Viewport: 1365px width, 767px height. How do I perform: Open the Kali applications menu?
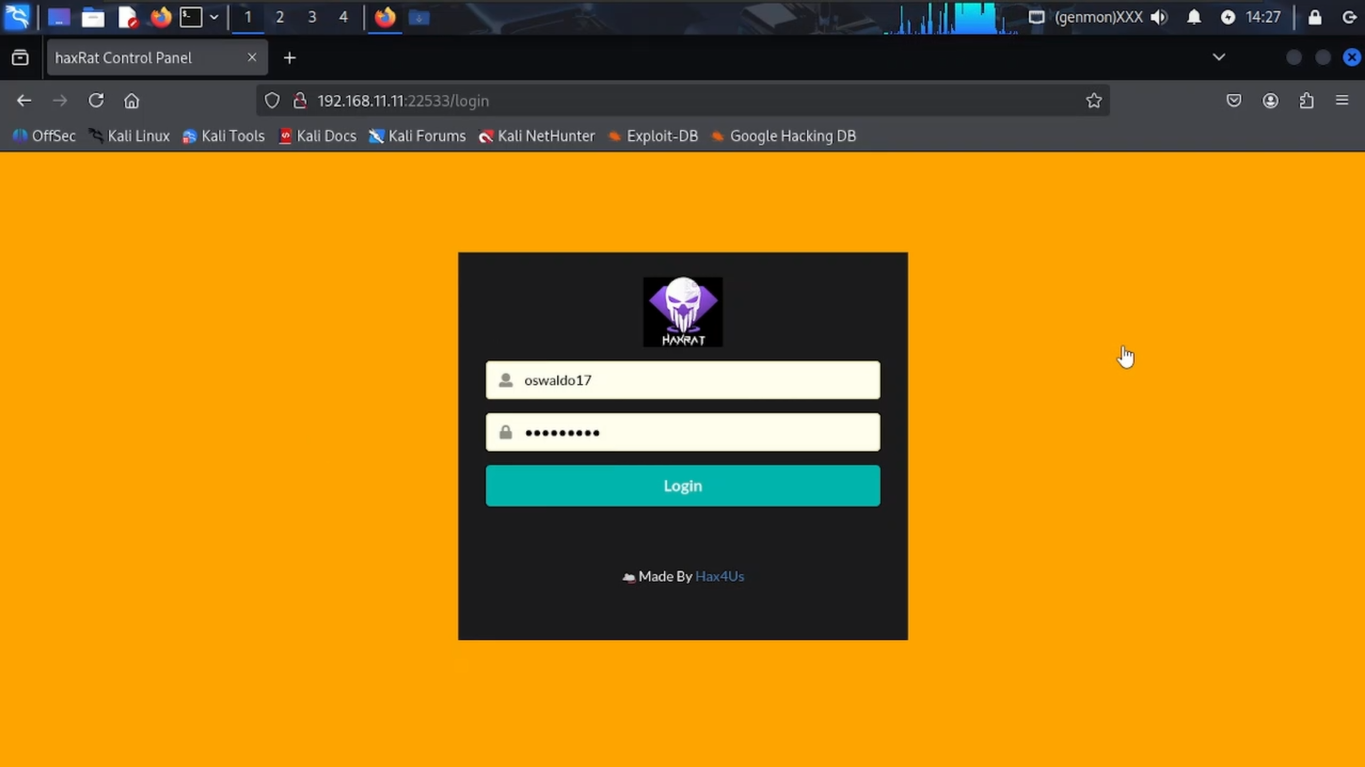coord(17,17)
